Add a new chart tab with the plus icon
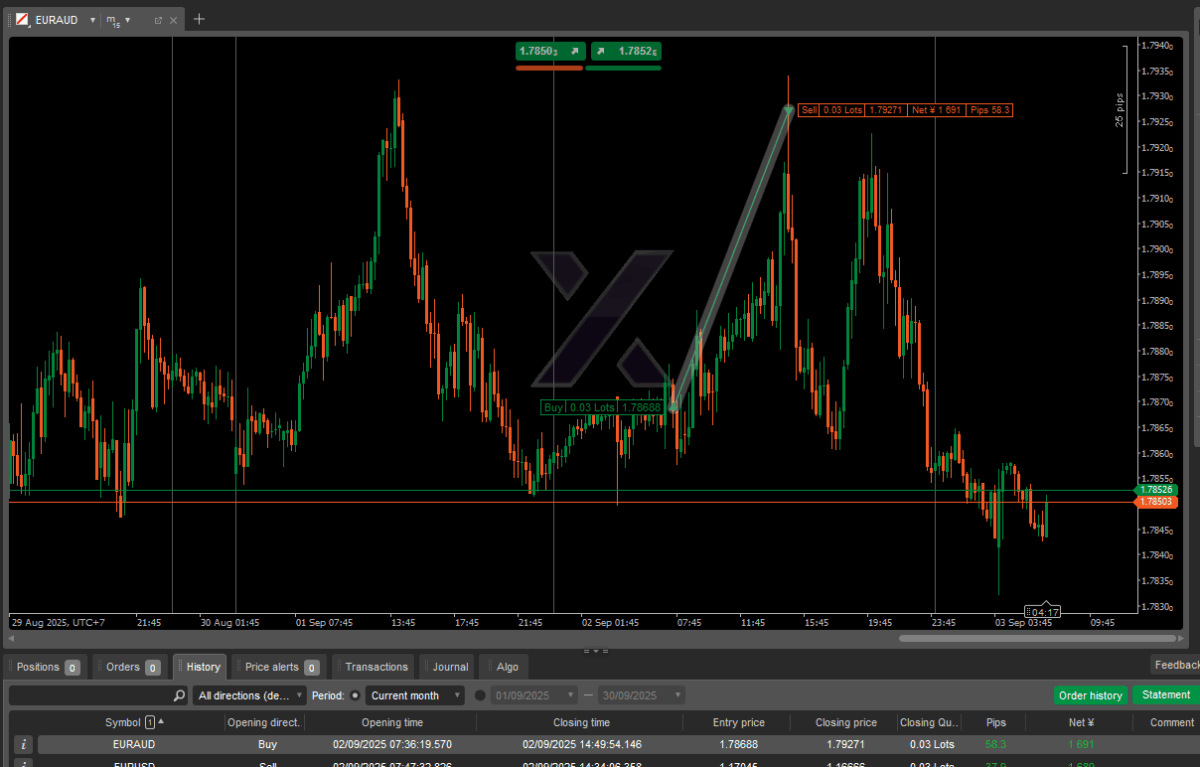This screenshot has width=1200, height=767. pos(199,19)
